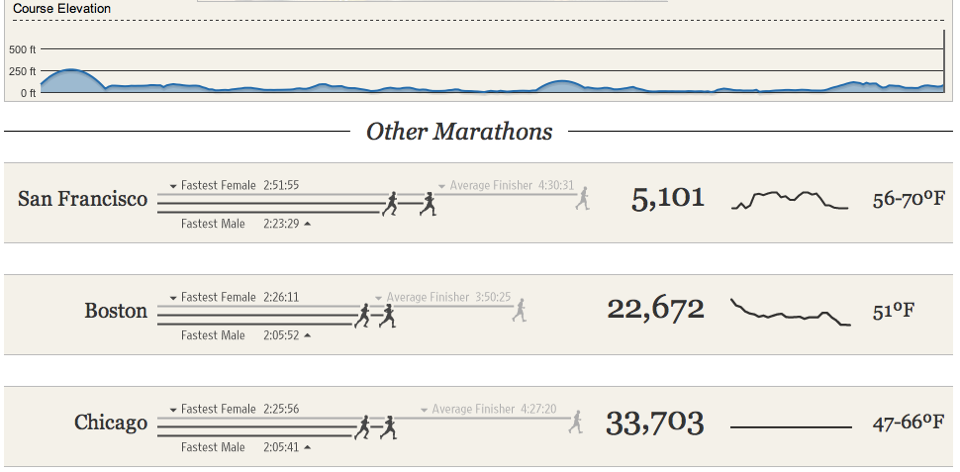The width and height of the screenshot is (960, 472).
Task: Click Boston Fastest Female label
Action: pos(218,297)
